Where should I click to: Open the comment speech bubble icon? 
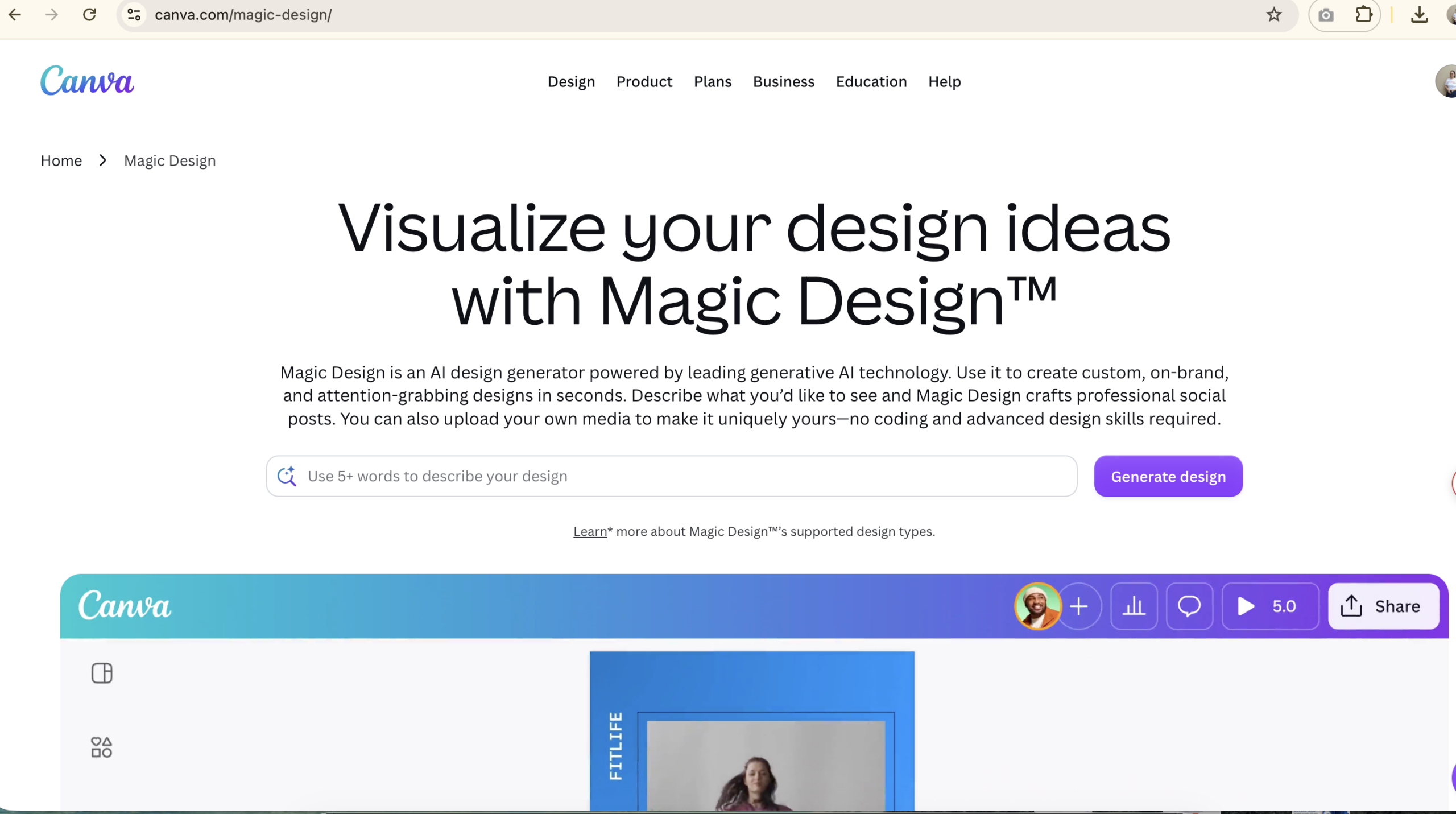click(x=1189, y=606)
